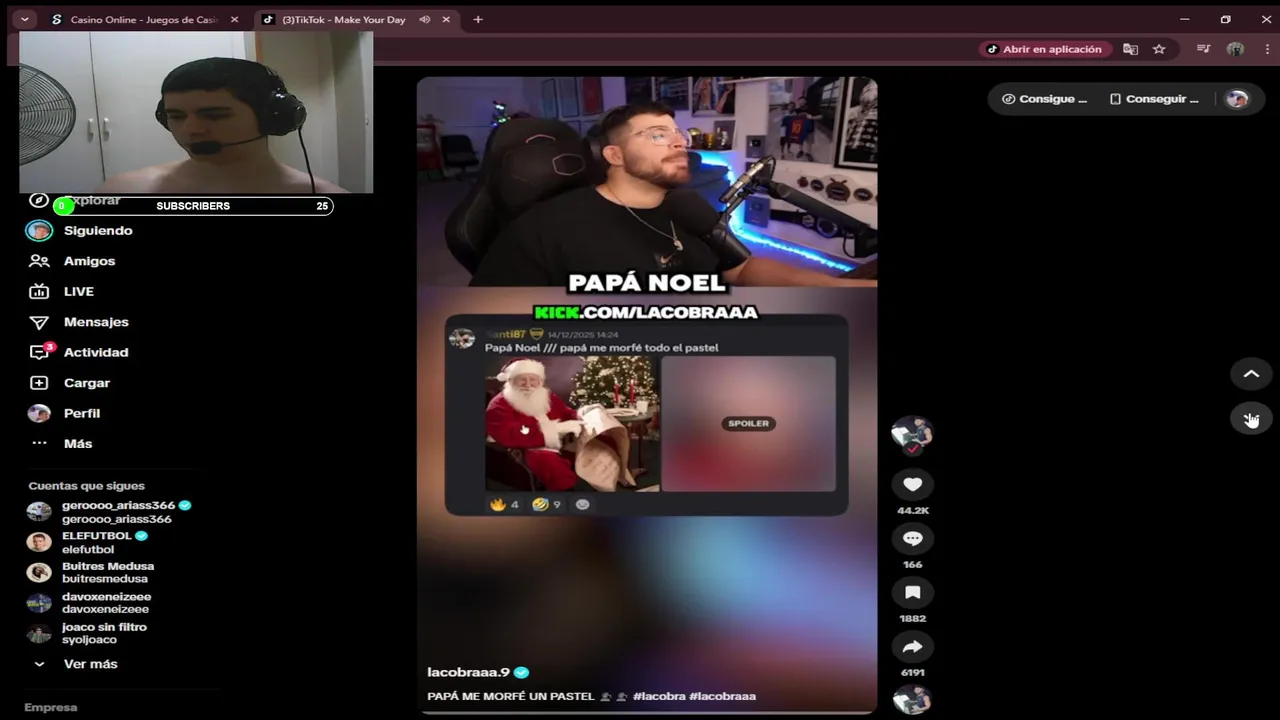The image size is (1280, 720).
Task: Open the sound disc at bottom right
Action: tap(912, 701)
